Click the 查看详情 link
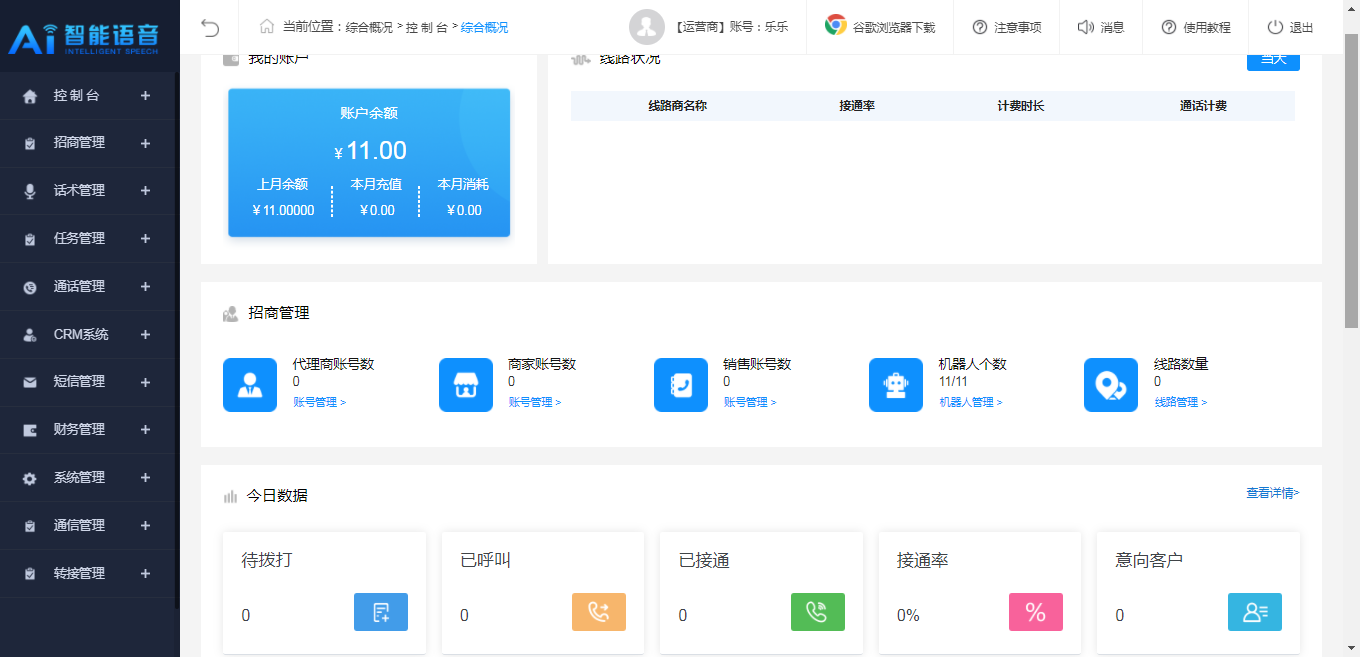Screen dimensions: 1360x657 pyautogui.click(x=1272, y=493)
